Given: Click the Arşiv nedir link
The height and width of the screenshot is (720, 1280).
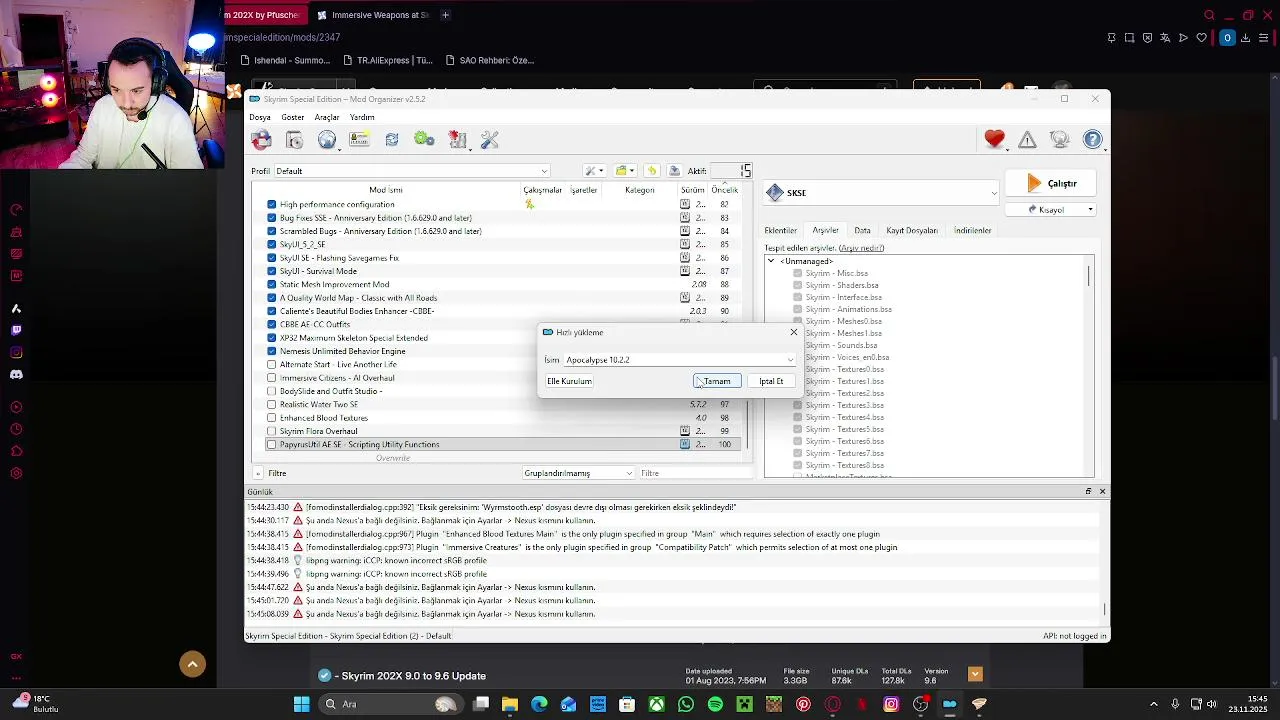Looking at the screenshot, I should click(x=861, y=248).
